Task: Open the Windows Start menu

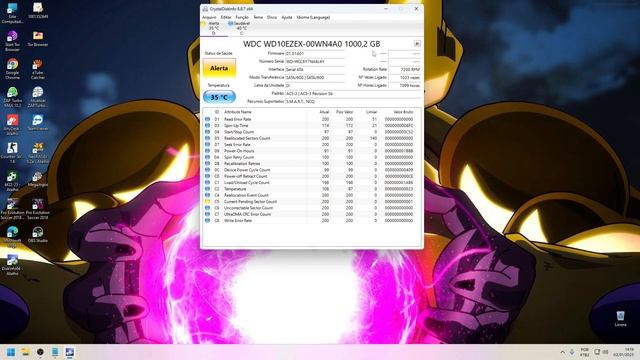Action: tap(11, 352)
